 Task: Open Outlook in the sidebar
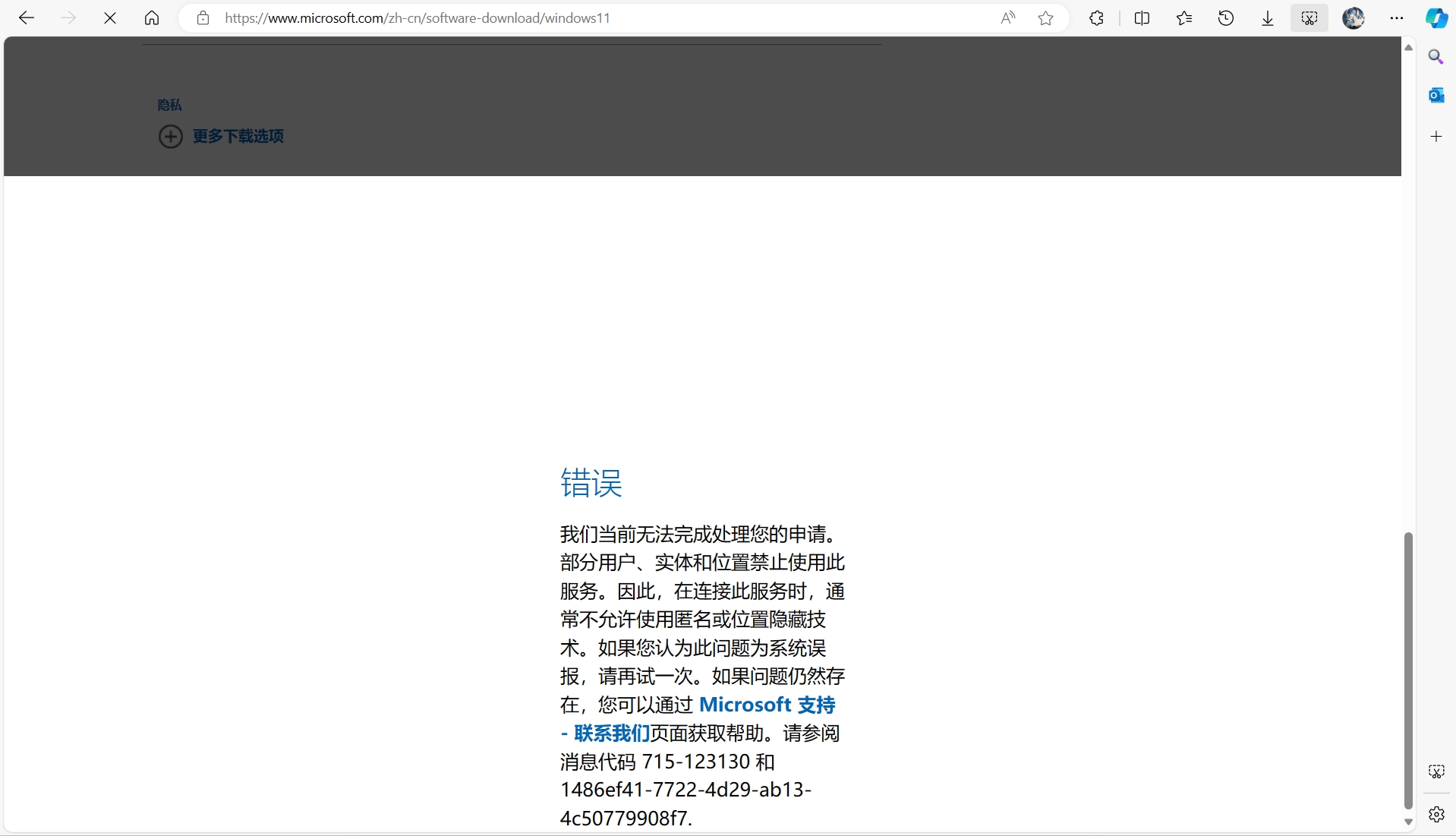1436,95
